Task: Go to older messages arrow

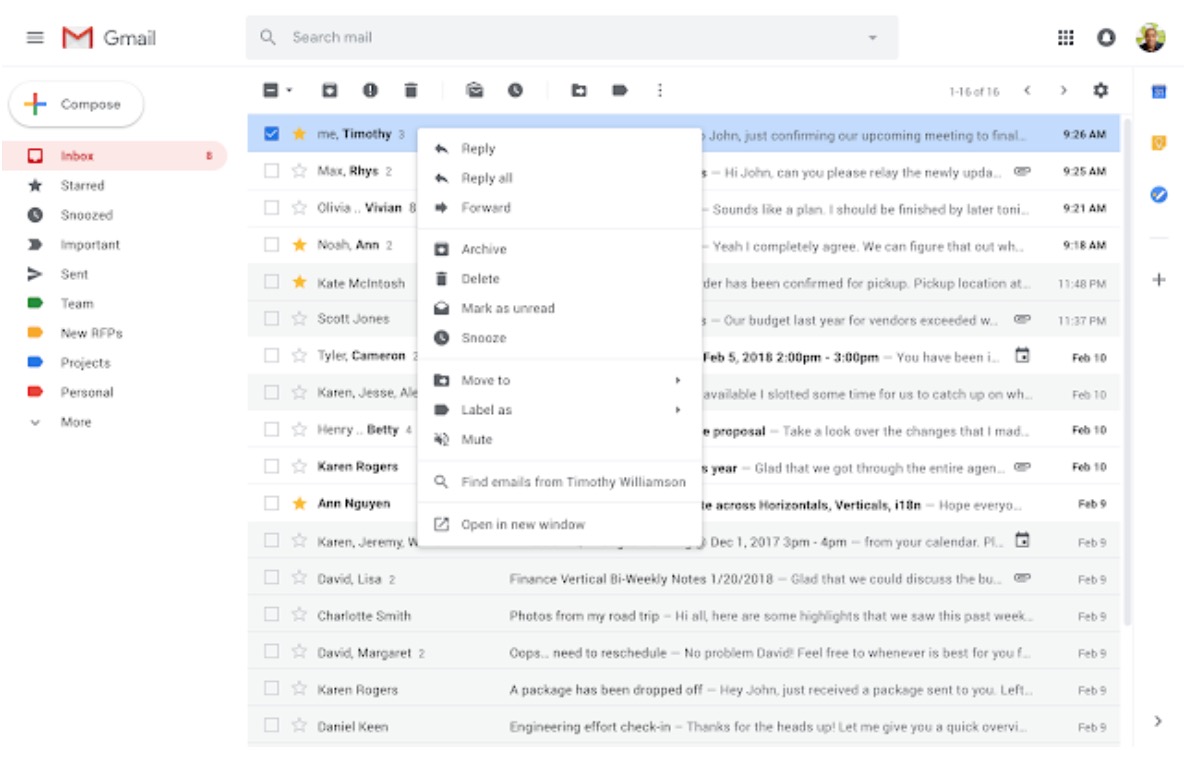Action: tap(1064, 91)
